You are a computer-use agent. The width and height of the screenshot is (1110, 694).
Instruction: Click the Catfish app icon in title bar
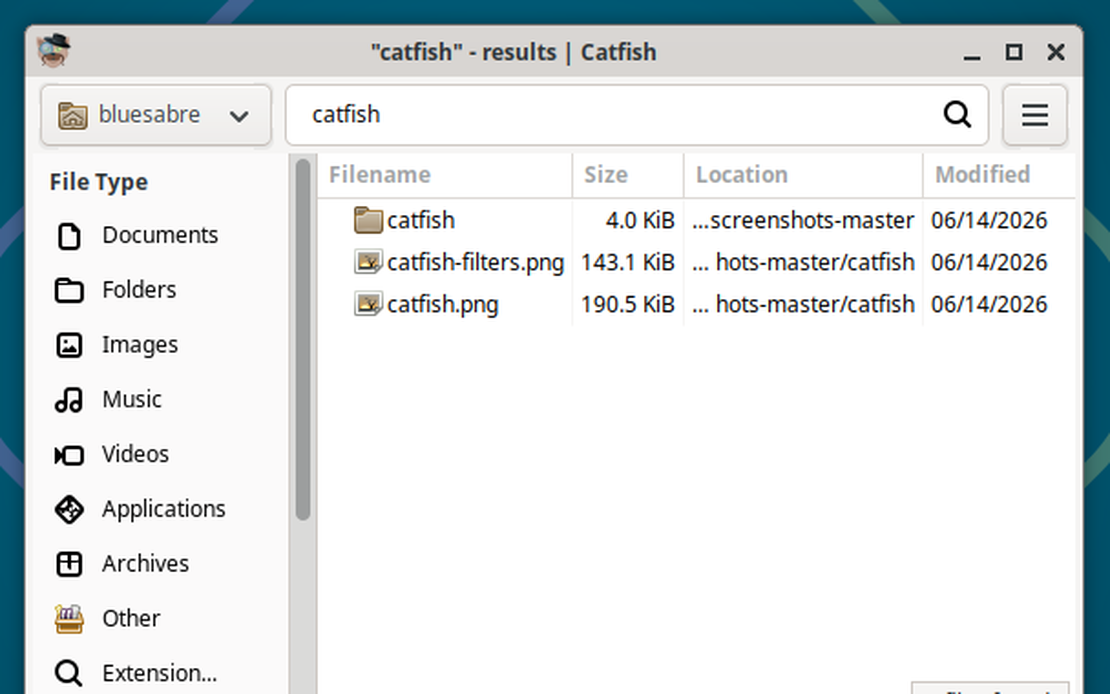54,50
